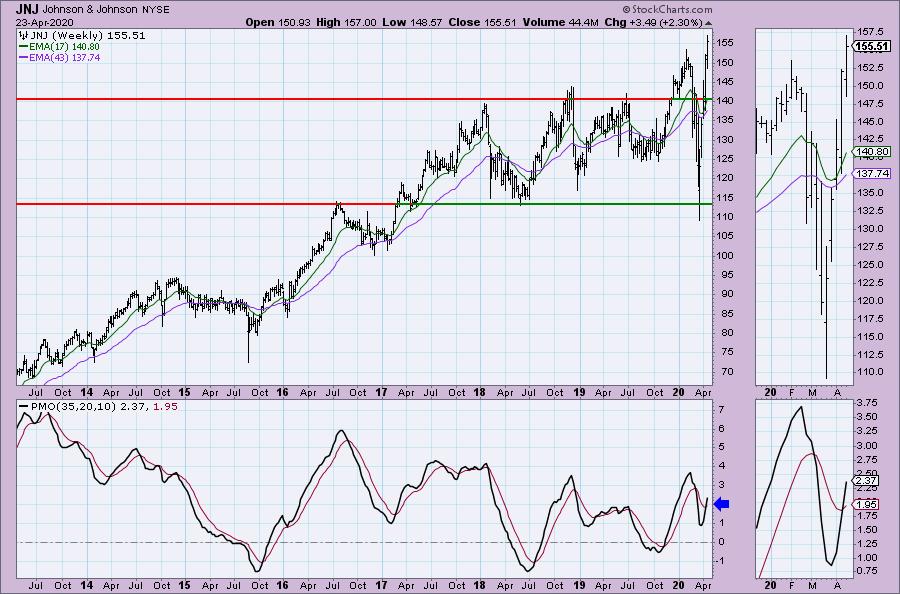Click the Low 148.57 value

pos(412,22)
